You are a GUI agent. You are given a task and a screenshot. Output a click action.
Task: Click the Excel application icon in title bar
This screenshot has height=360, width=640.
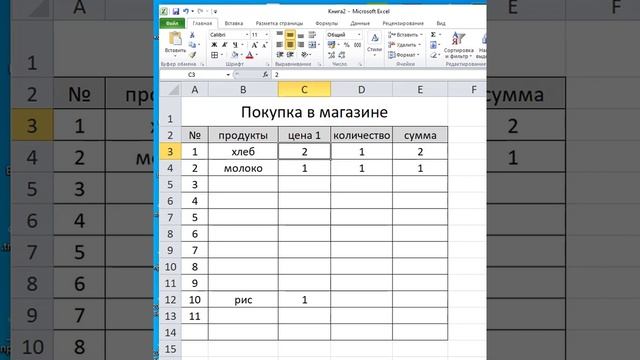(x=164, y=11)
